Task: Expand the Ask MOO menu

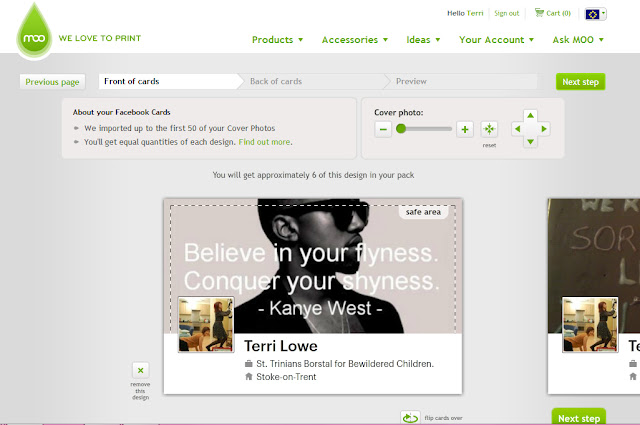Action: pos(578,40)
